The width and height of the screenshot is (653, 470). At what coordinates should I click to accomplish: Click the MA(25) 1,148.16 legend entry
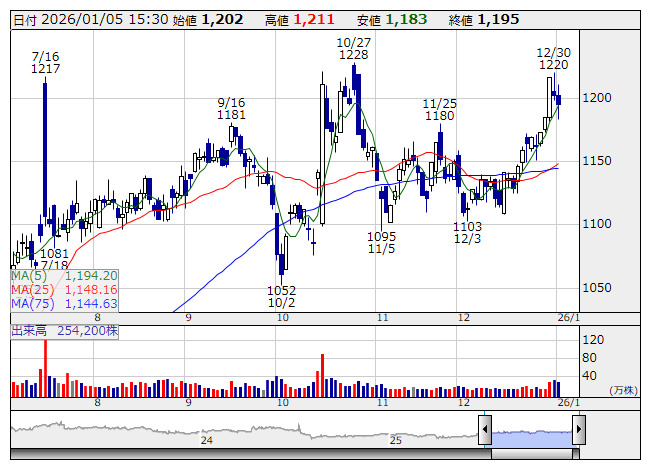(x=64, y=289)
